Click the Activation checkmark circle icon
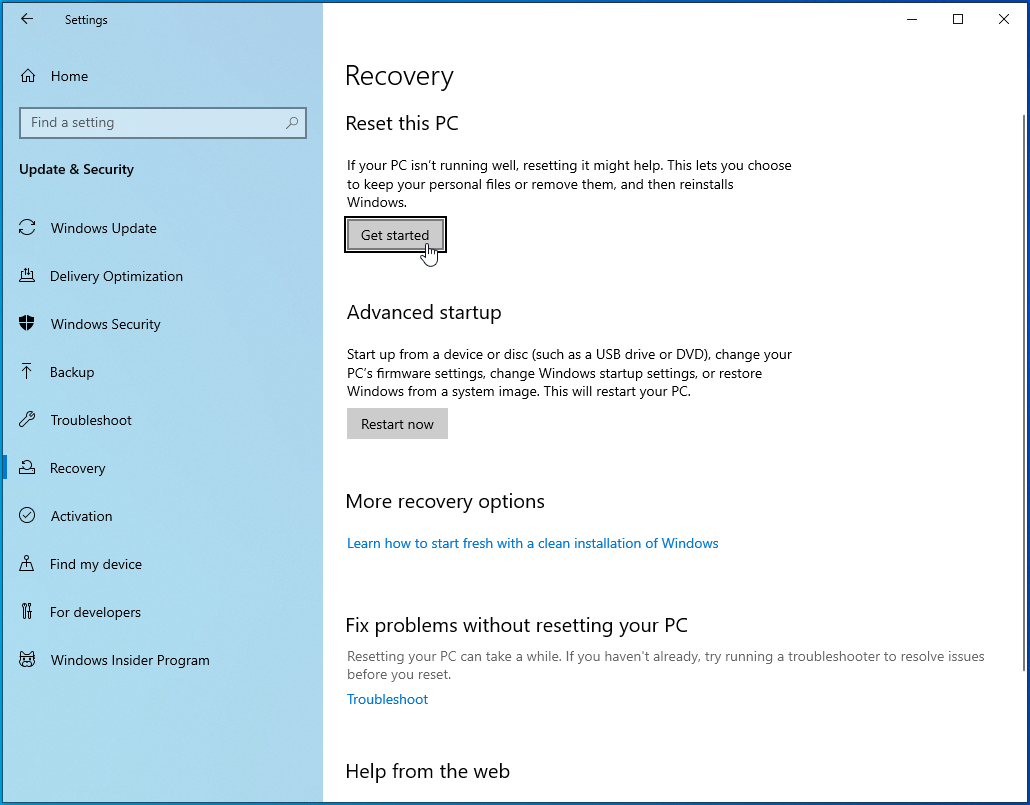This screenshot has width=1030, height=805. 28,516
